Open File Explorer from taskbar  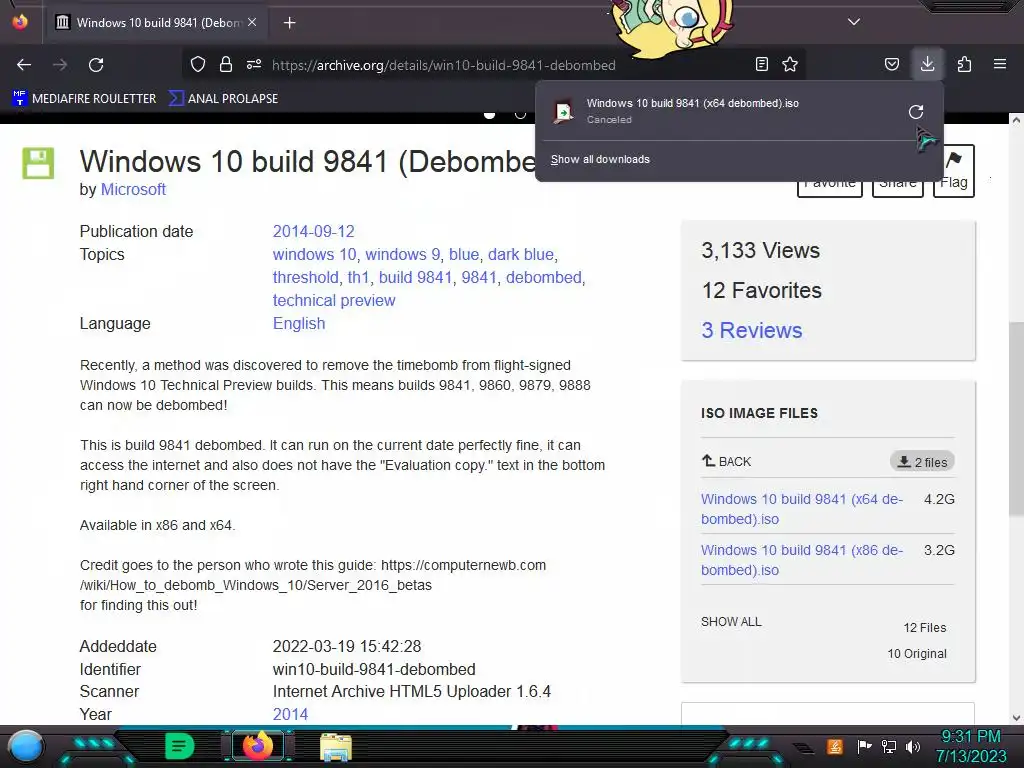[336, 747]
